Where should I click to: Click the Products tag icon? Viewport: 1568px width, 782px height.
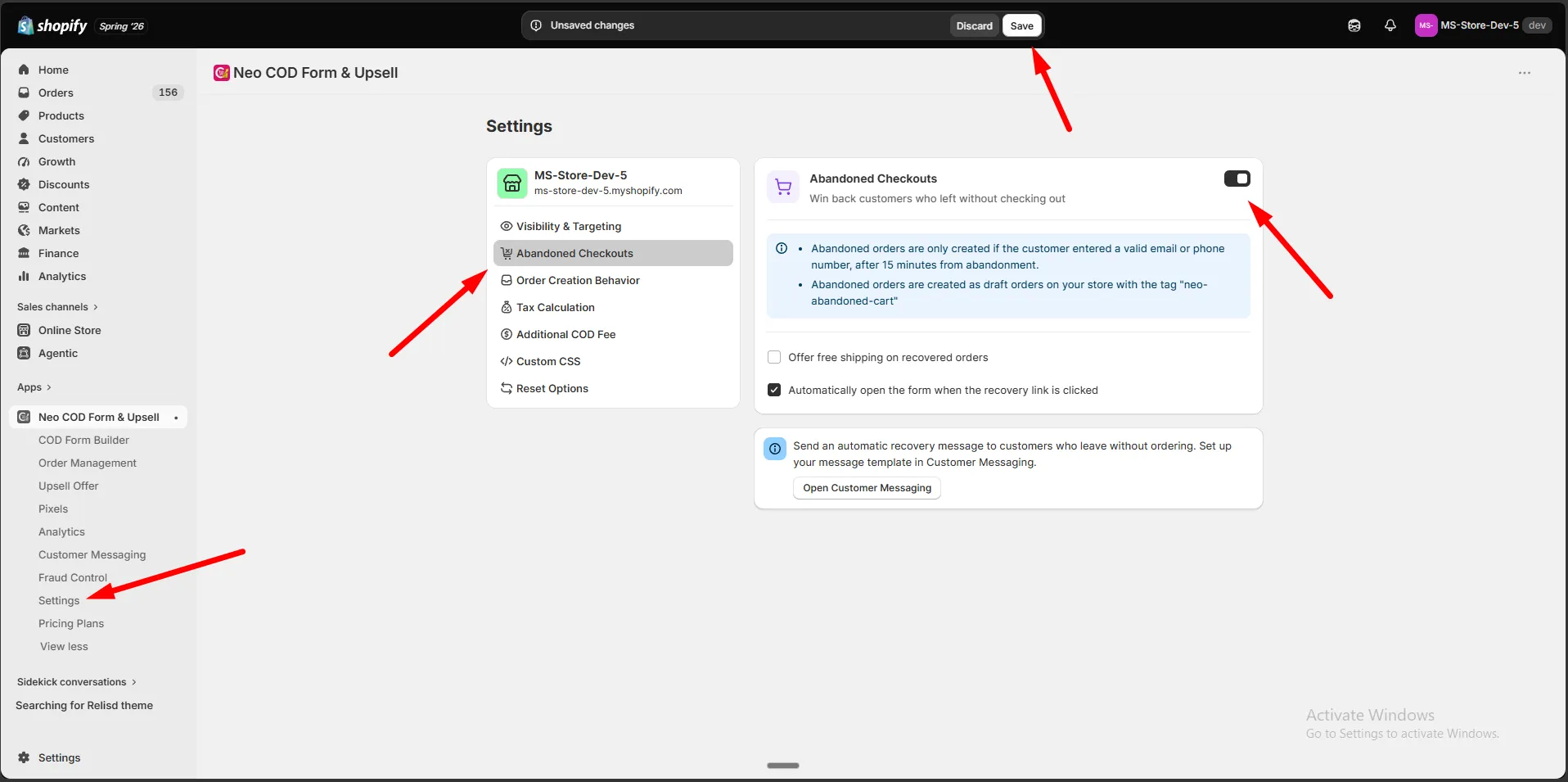[x=24, y=115]
